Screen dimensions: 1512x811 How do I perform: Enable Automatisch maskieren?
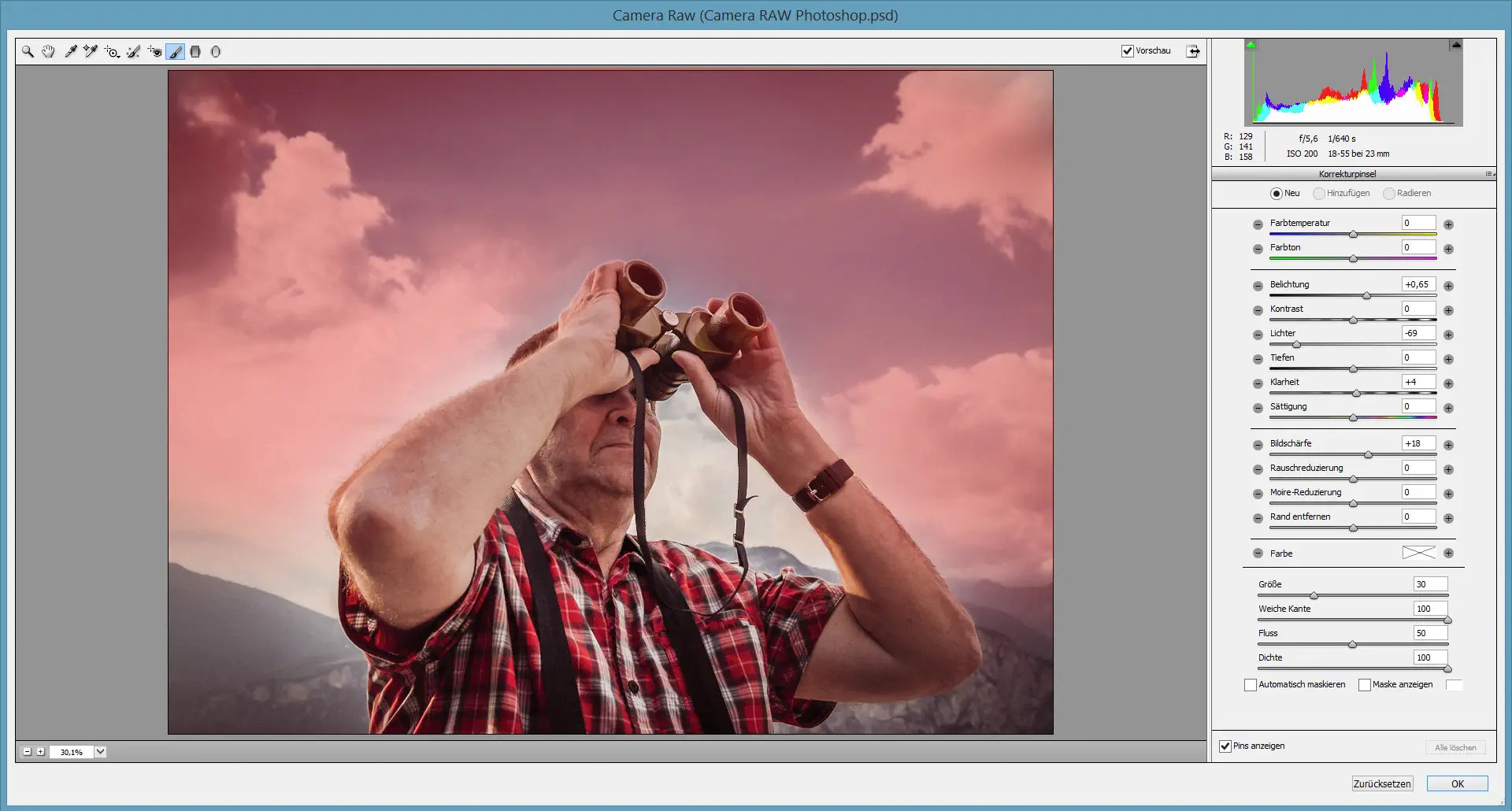pyautogui.click(x=1250, y=684)
